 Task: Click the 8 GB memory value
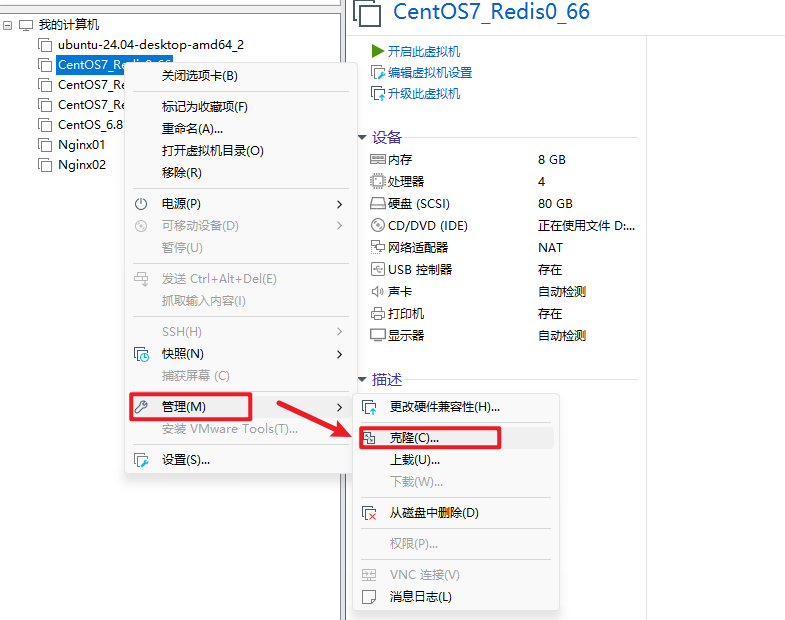pos(552,160)
